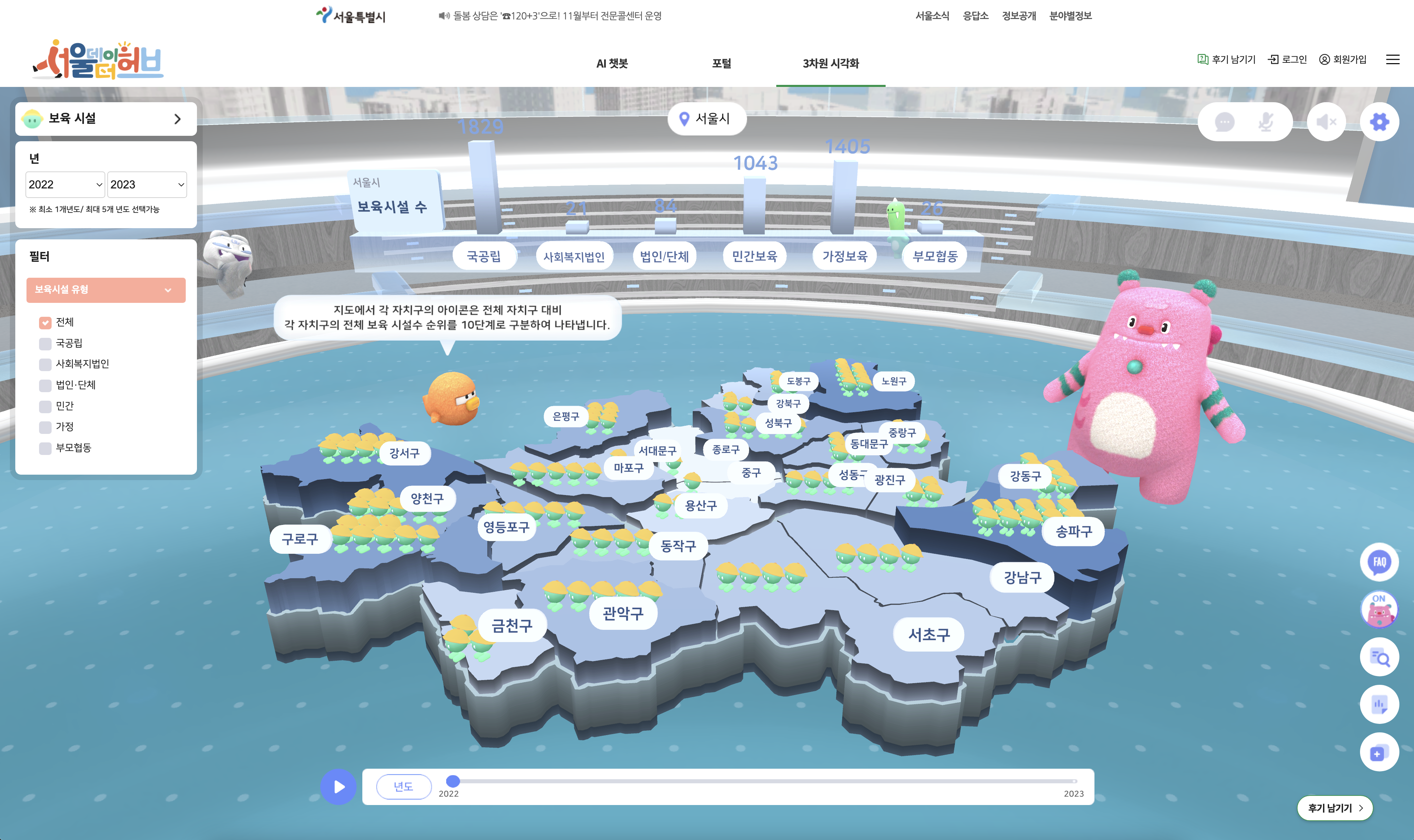Click the year timeline slider handle
Screen dimensions: 1414x840
[x=453, y=781]
